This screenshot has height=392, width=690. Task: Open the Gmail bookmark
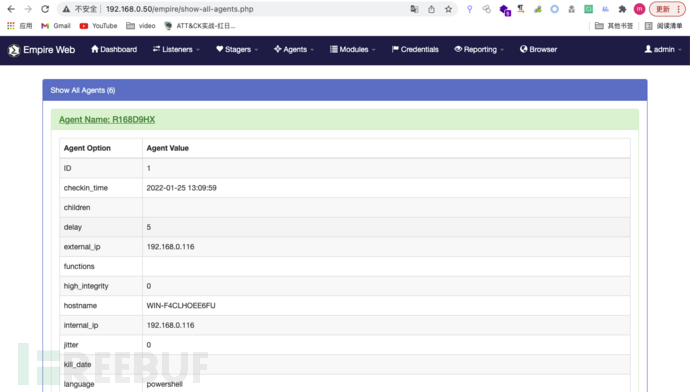pyautogui.click(x=56, y=26)
